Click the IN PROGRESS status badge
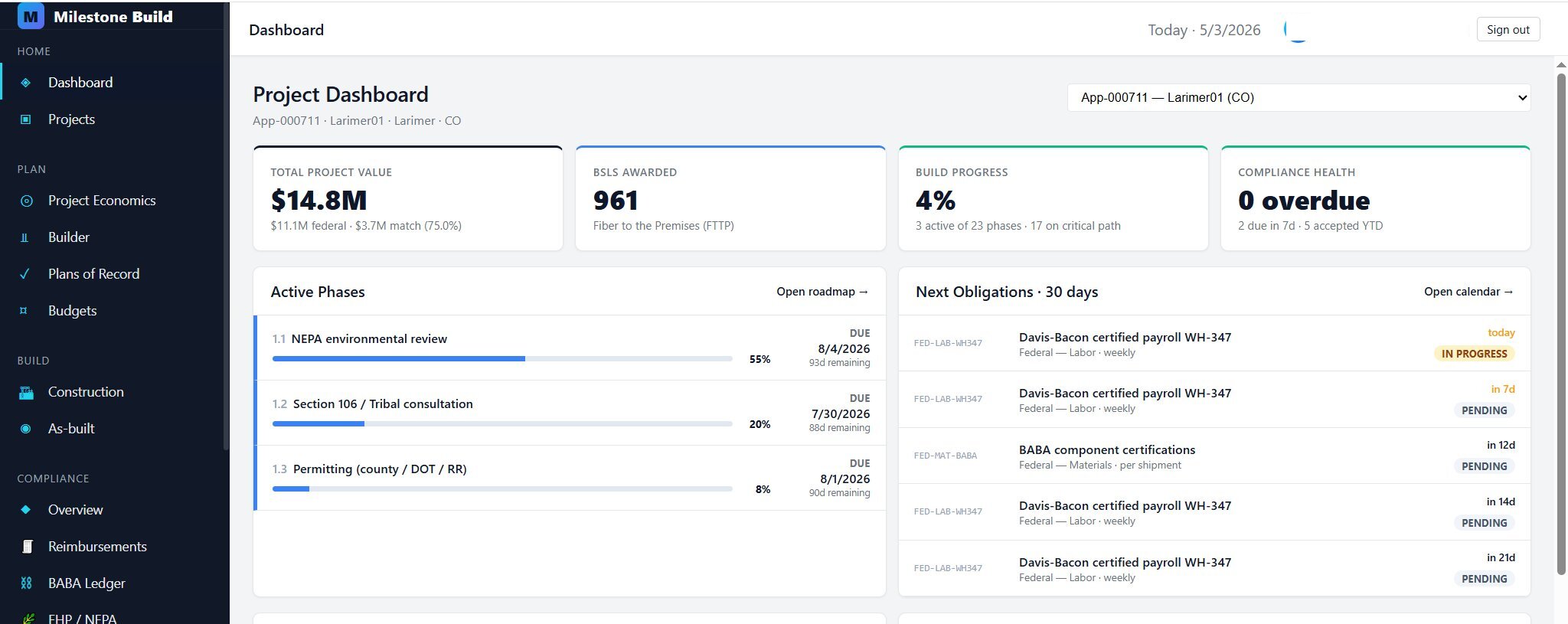The width and height of the screenshot is (1568, 624). click(1474, 354)
